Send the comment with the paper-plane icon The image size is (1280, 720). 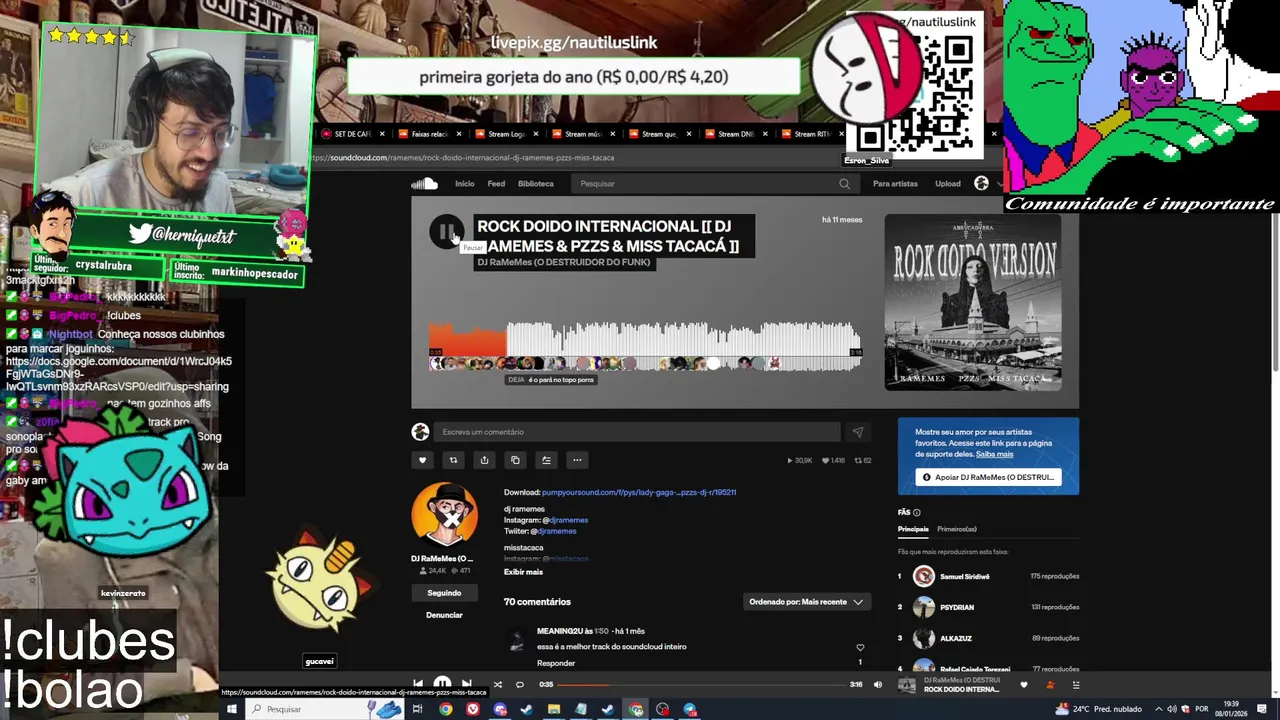coord(857,432)
